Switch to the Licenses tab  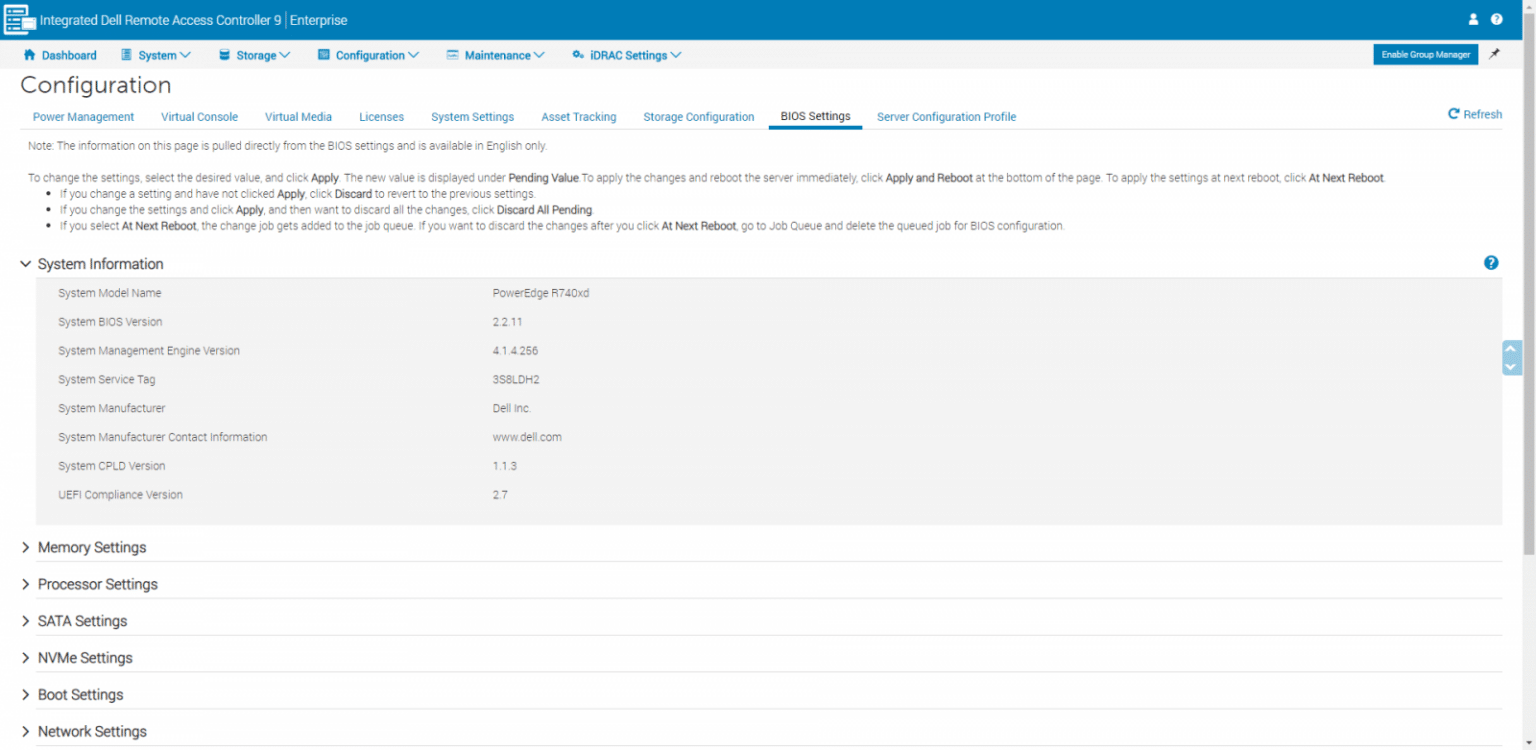(381, 117)
